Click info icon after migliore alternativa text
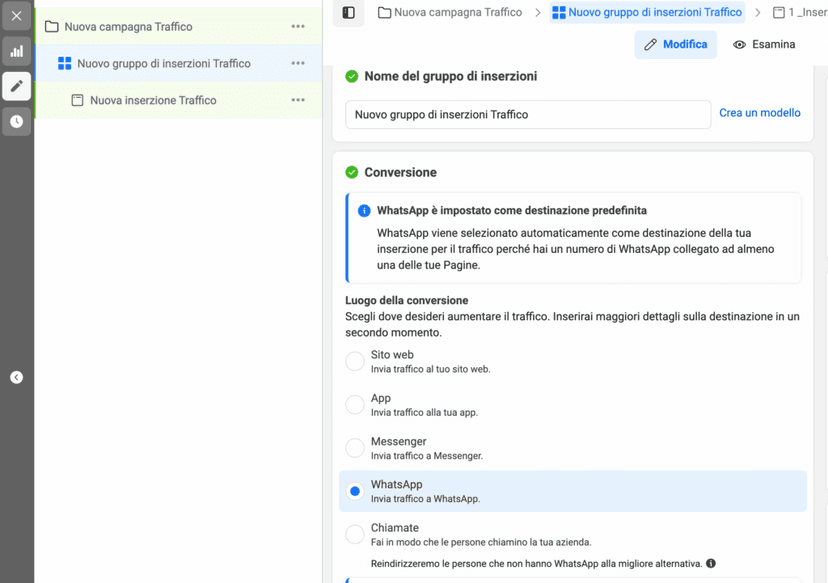This screenshot has width=828, height=583. click(x=711, y=563)
